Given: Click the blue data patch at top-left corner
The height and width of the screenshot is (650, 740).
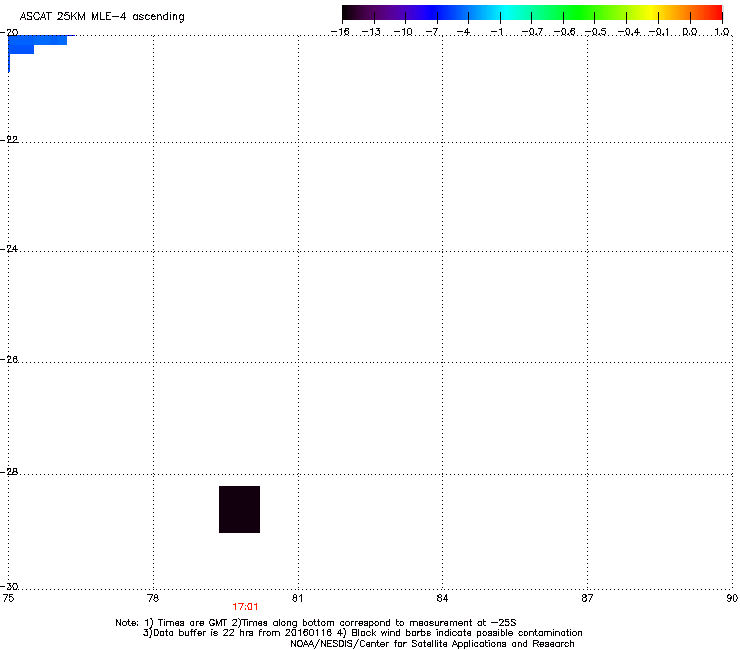Looking at the screenshot, I should [38, 44].
